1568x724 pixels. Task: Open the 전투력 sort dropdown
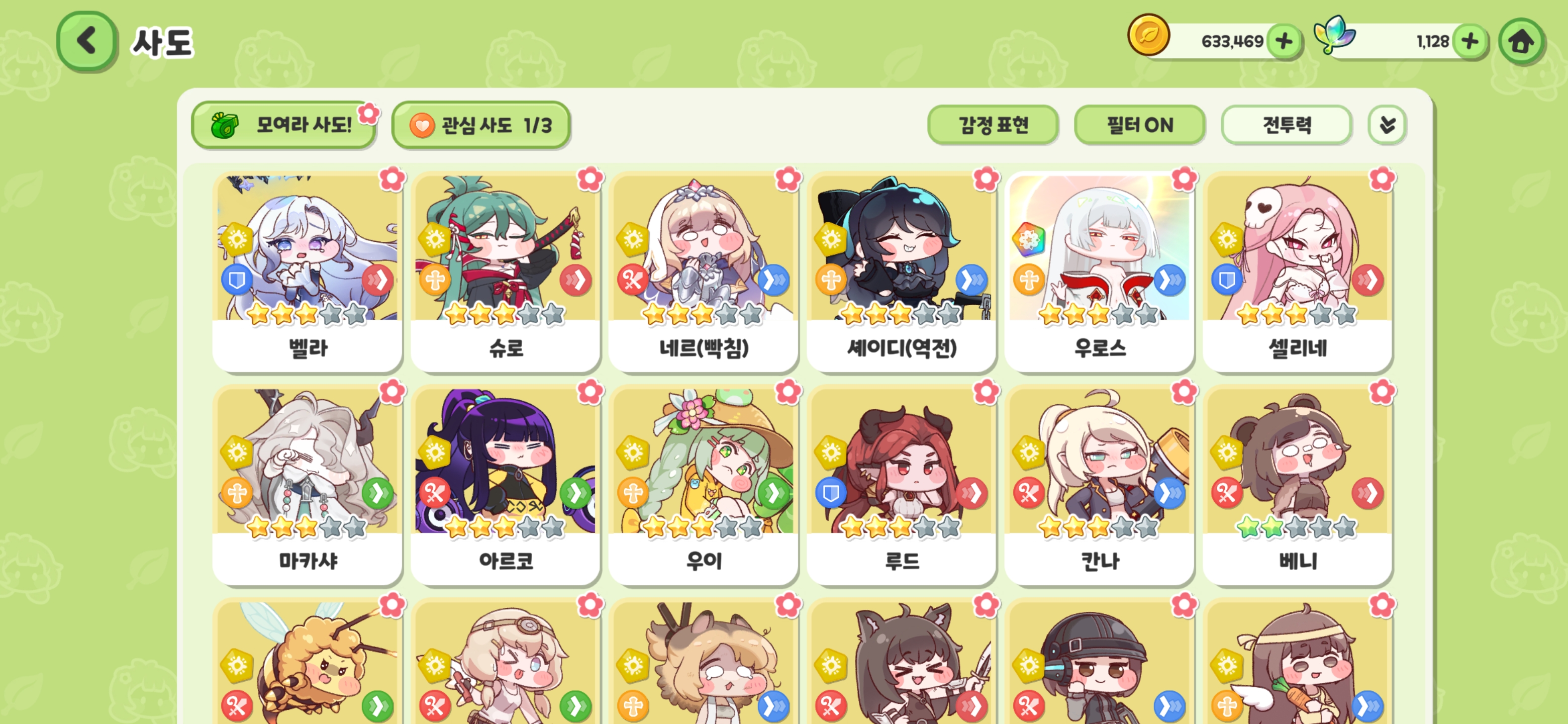(x=1286, y=125)
